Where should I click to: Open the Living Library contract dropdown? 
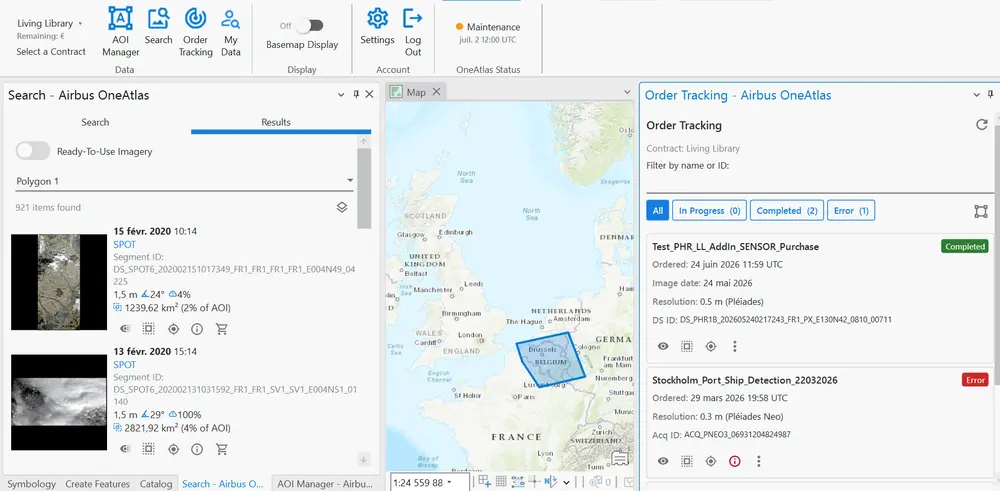[x=50, y=24]
